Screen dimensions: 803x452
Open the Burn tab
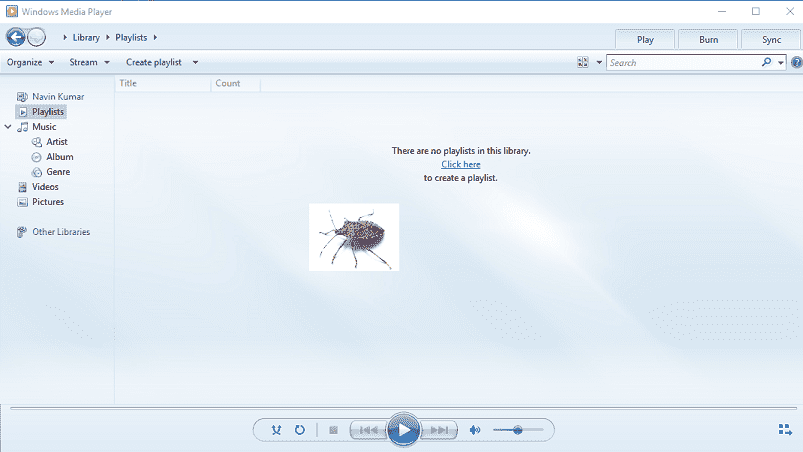click(708, 39)
